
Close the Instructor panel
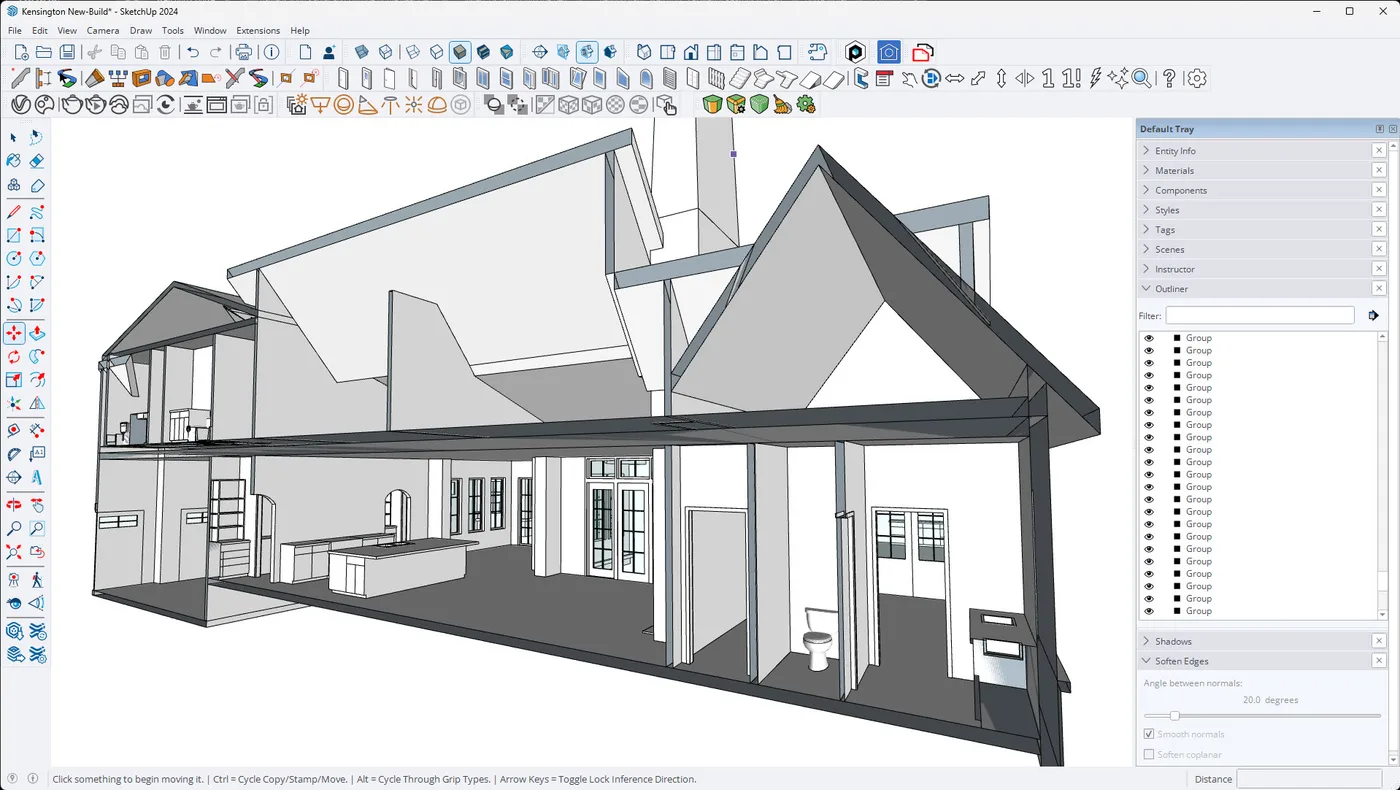(1379, 268)
